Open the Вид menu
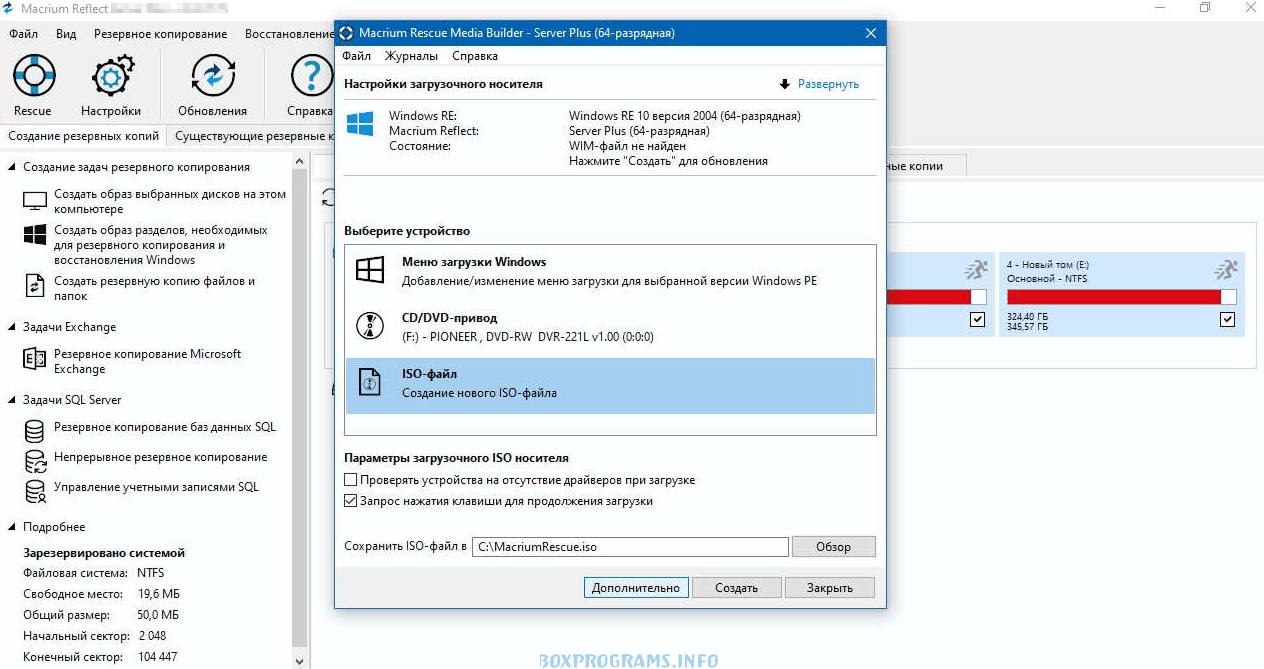This screenshot has width=1264, height=669. tap(66, 33)
